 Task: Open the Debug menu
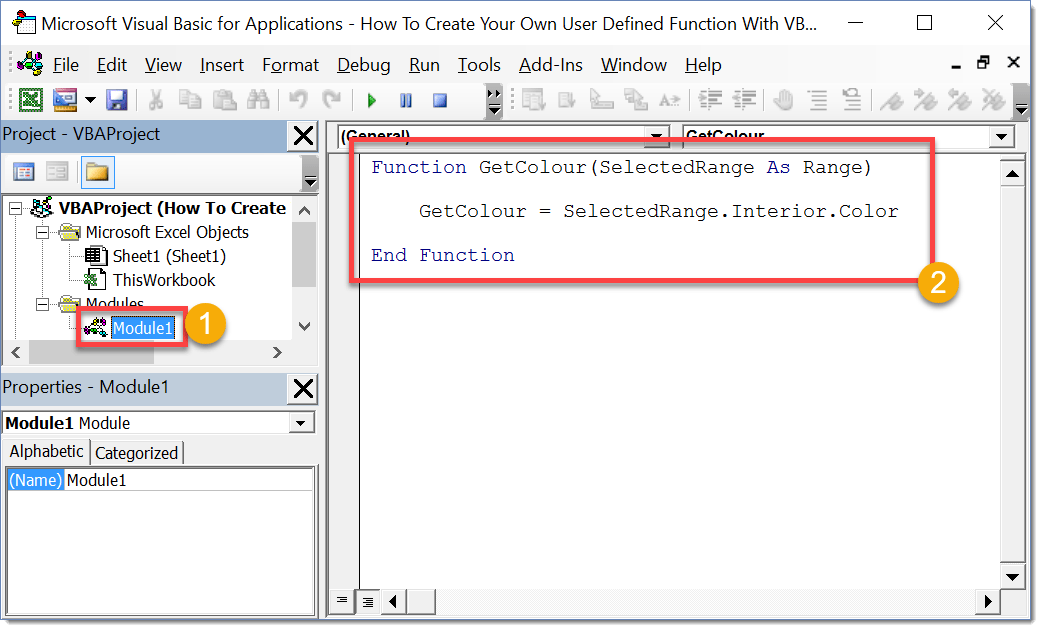point(364,65)
